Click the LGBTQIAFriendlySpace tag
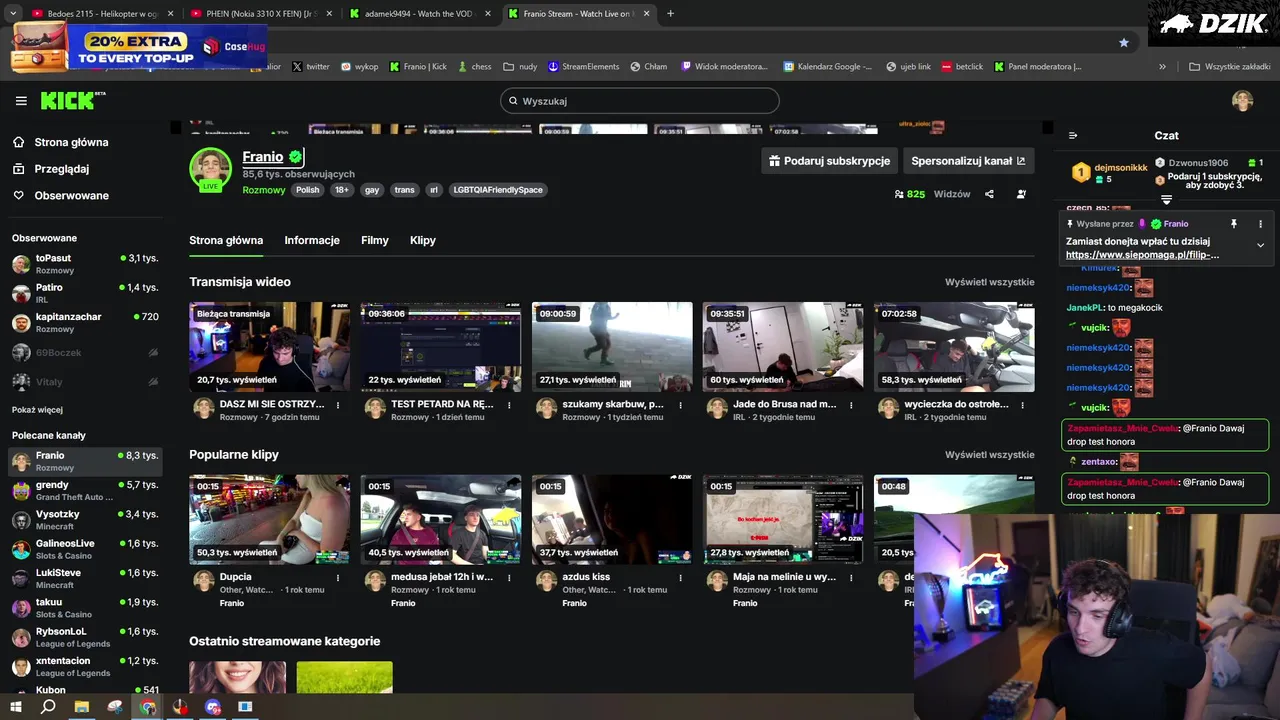The width and height of the screenshot is (1280, 720). click(x=498, y=190)
